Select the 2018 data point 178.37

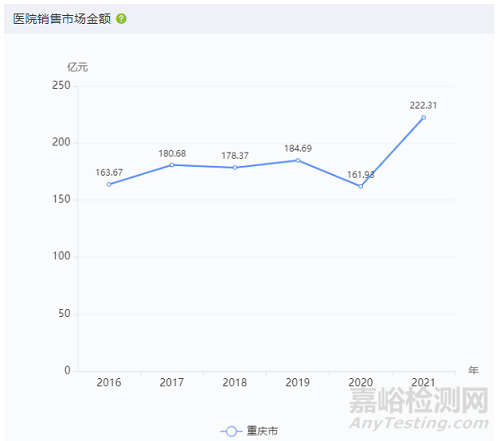click(x=235, y=168)
